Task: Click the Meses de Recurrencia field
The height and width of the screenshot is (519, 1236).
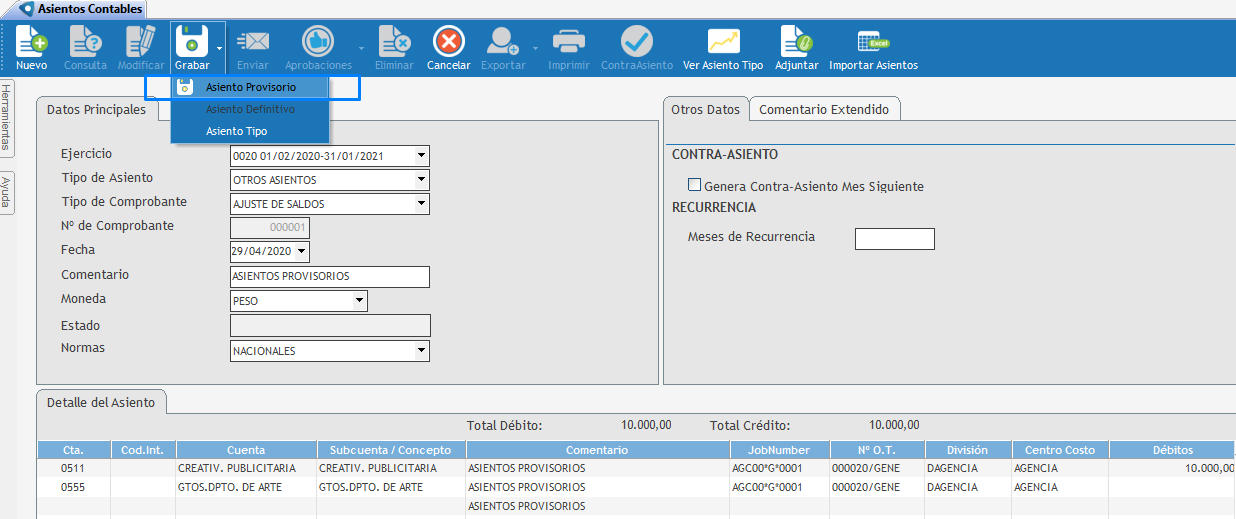Action: pos(894,239)
